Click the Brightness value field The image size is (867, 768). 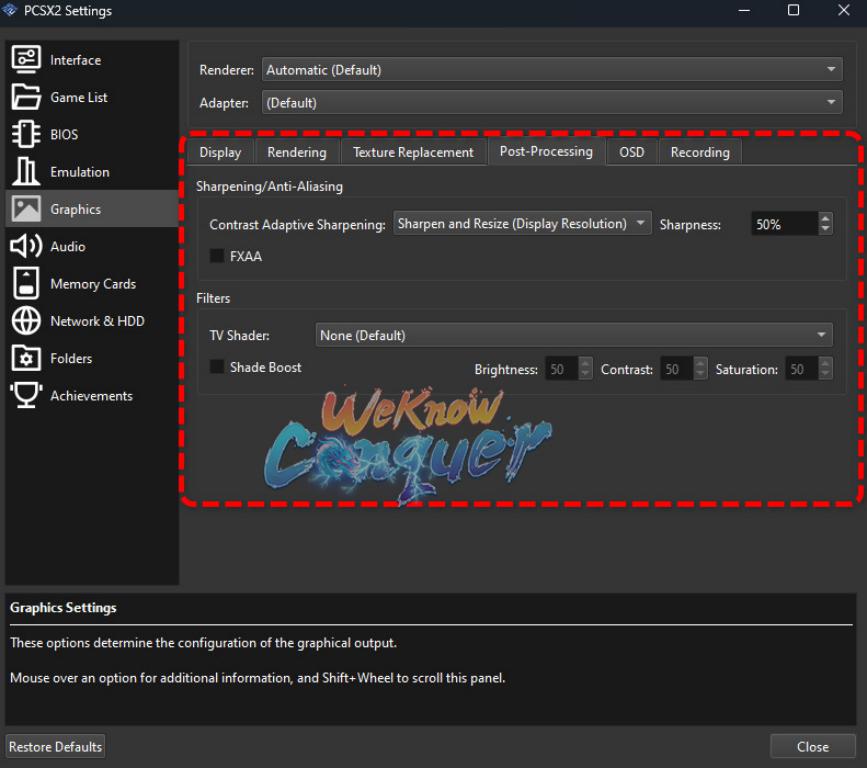(x=561, y=369)
